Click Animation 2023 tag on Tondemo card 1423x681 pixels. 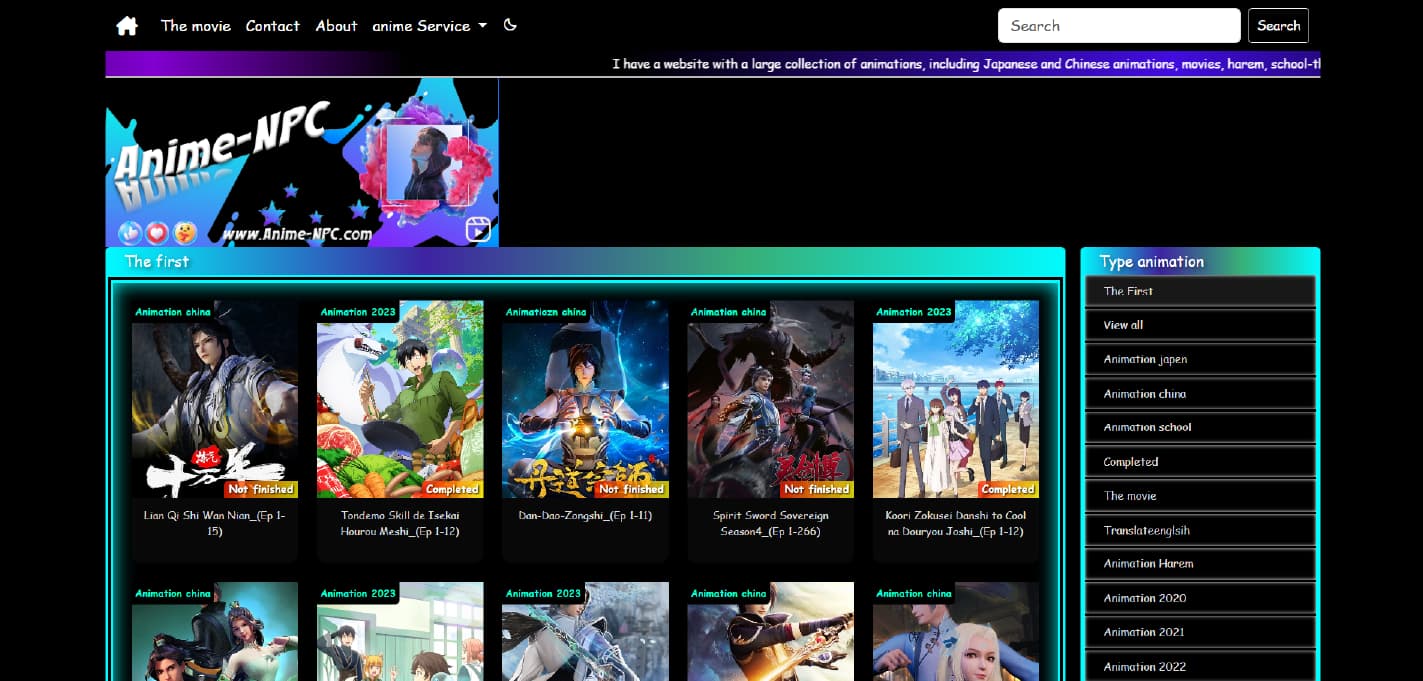point(358,312)
